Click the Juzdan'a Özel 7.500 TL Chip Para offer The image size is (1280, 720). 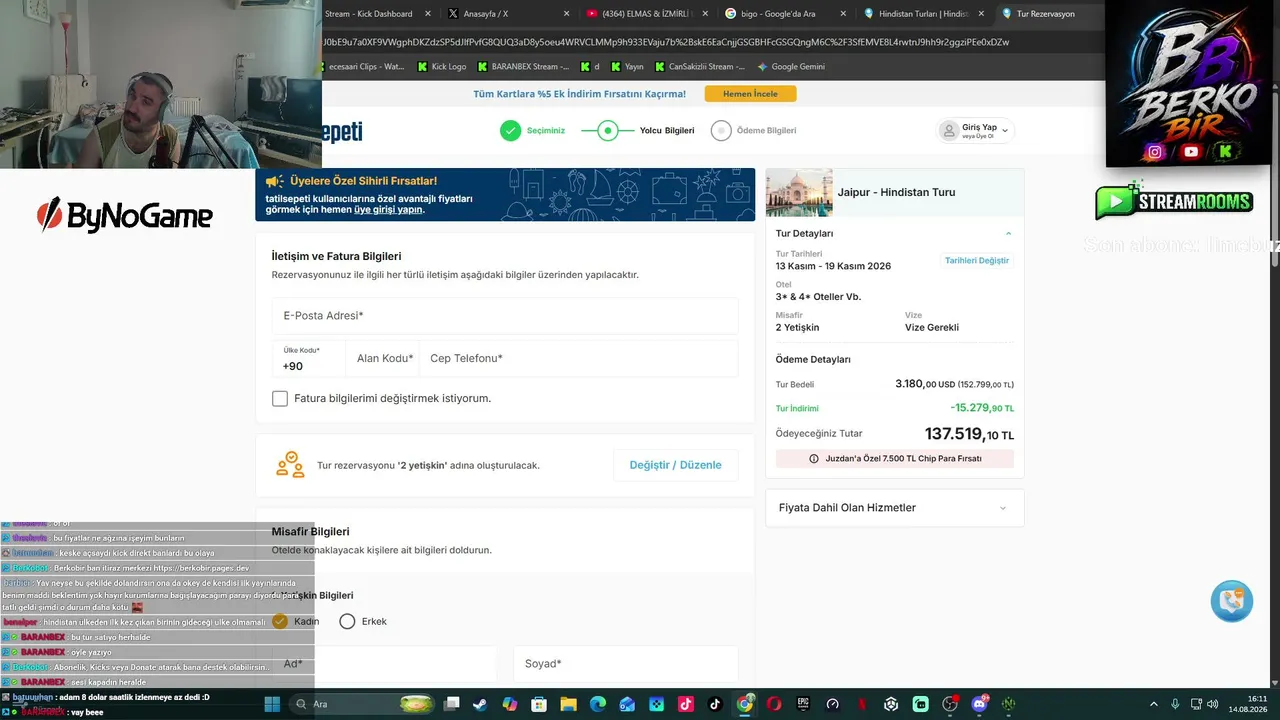click(x=895, y=459)
